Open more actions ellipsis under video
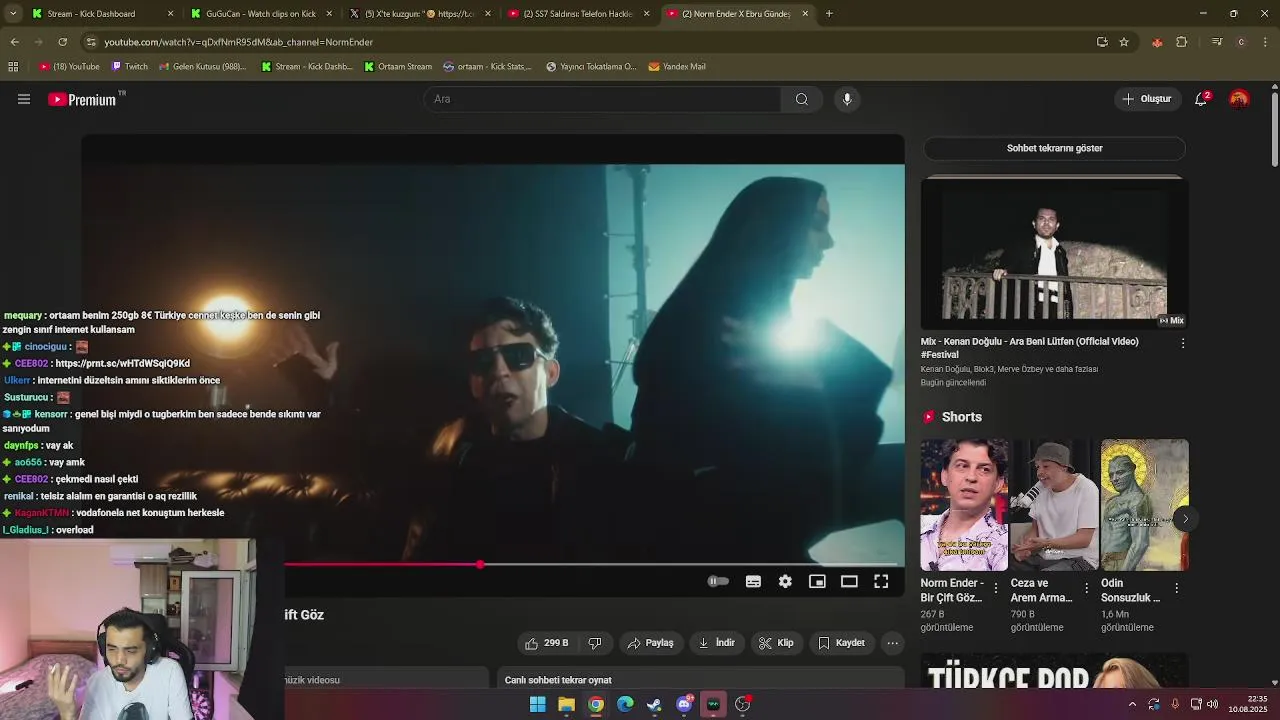This screenshot has height=720, width=1280. click(892, 643)
